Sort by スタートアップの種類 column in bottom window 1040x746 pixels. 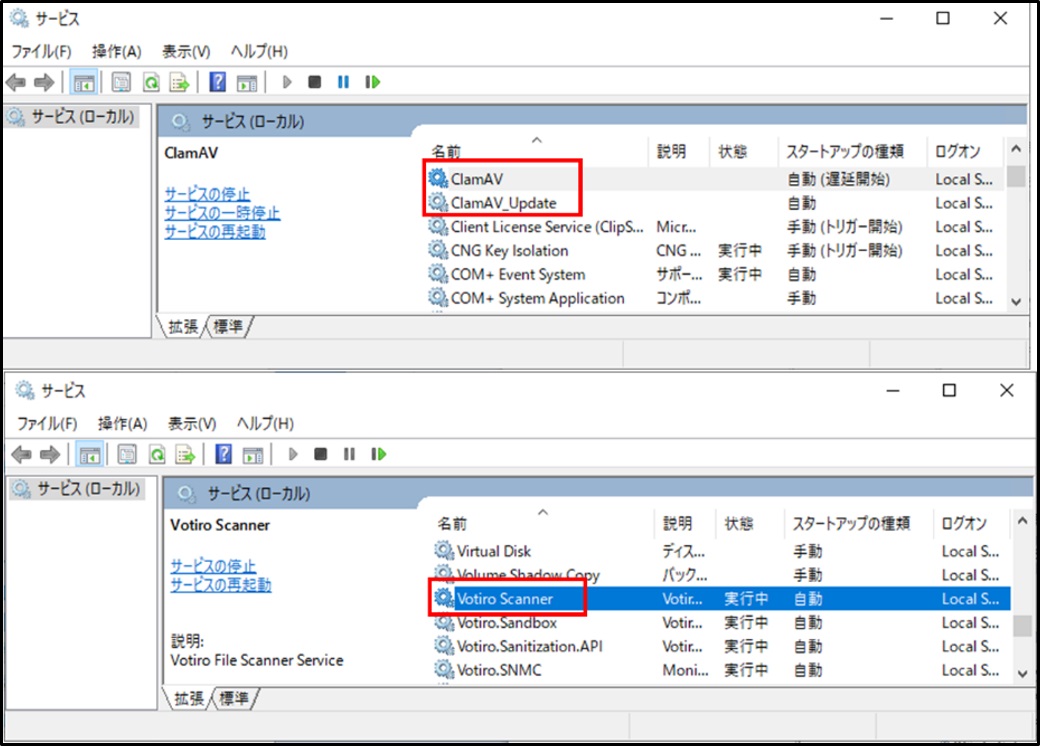(858, 523)
